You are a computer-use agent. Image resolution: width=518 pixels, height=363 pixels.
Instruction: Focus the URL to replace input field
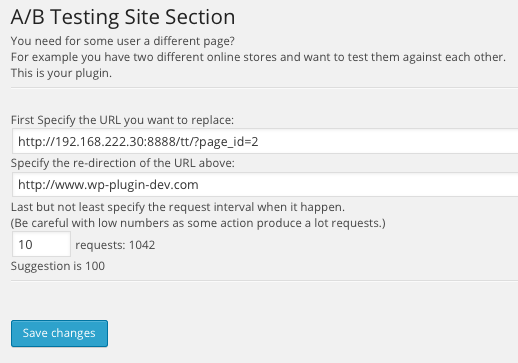tap(265, 141)
